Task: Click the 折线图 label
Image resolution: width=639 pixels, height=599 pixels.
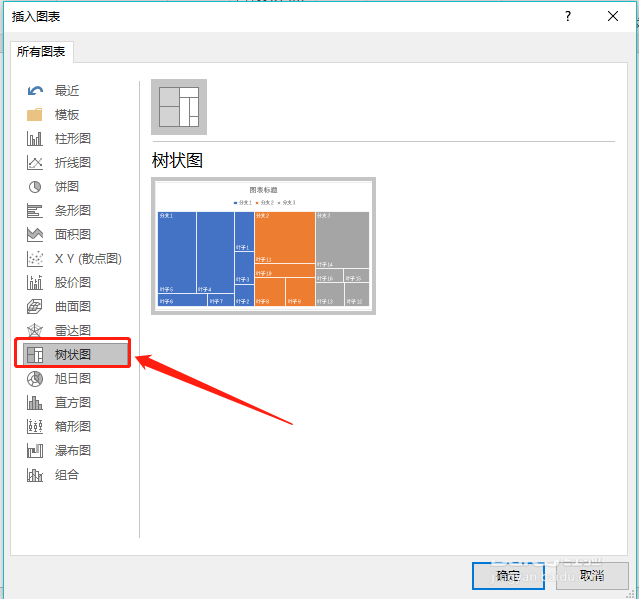Action: point(73,163)
